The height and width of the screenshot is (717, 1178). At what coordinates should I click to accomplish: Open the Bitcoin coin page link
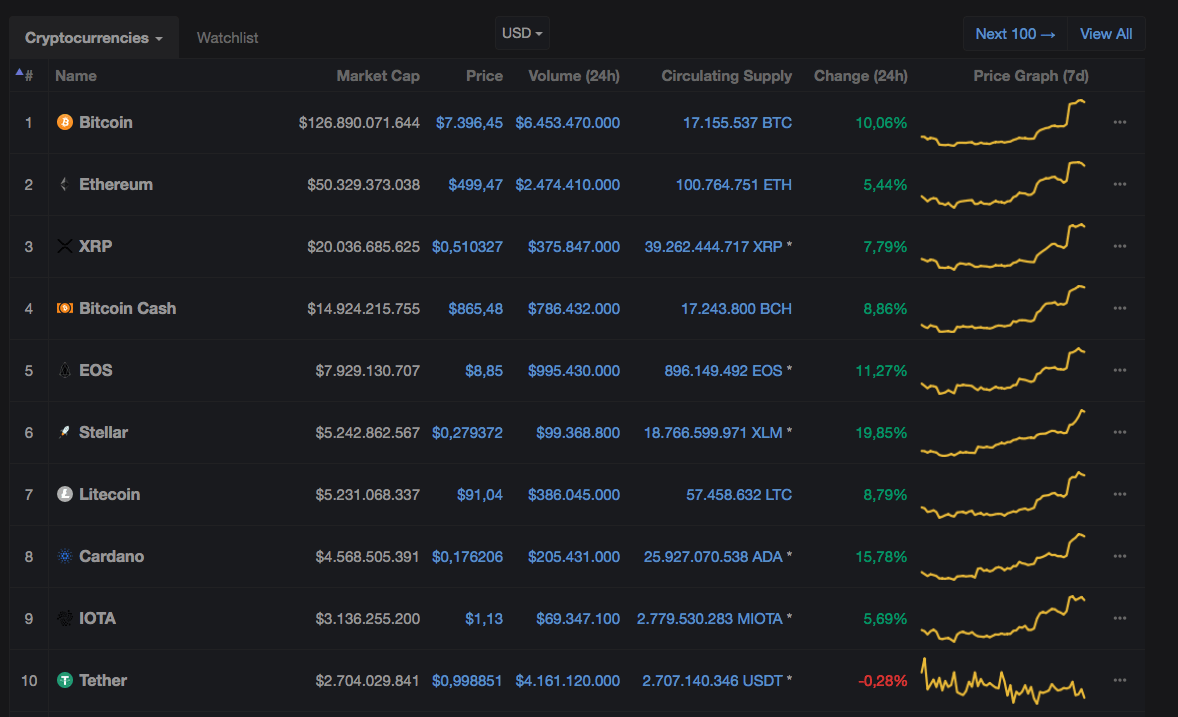pyautogui.click(x=106, y=123)
